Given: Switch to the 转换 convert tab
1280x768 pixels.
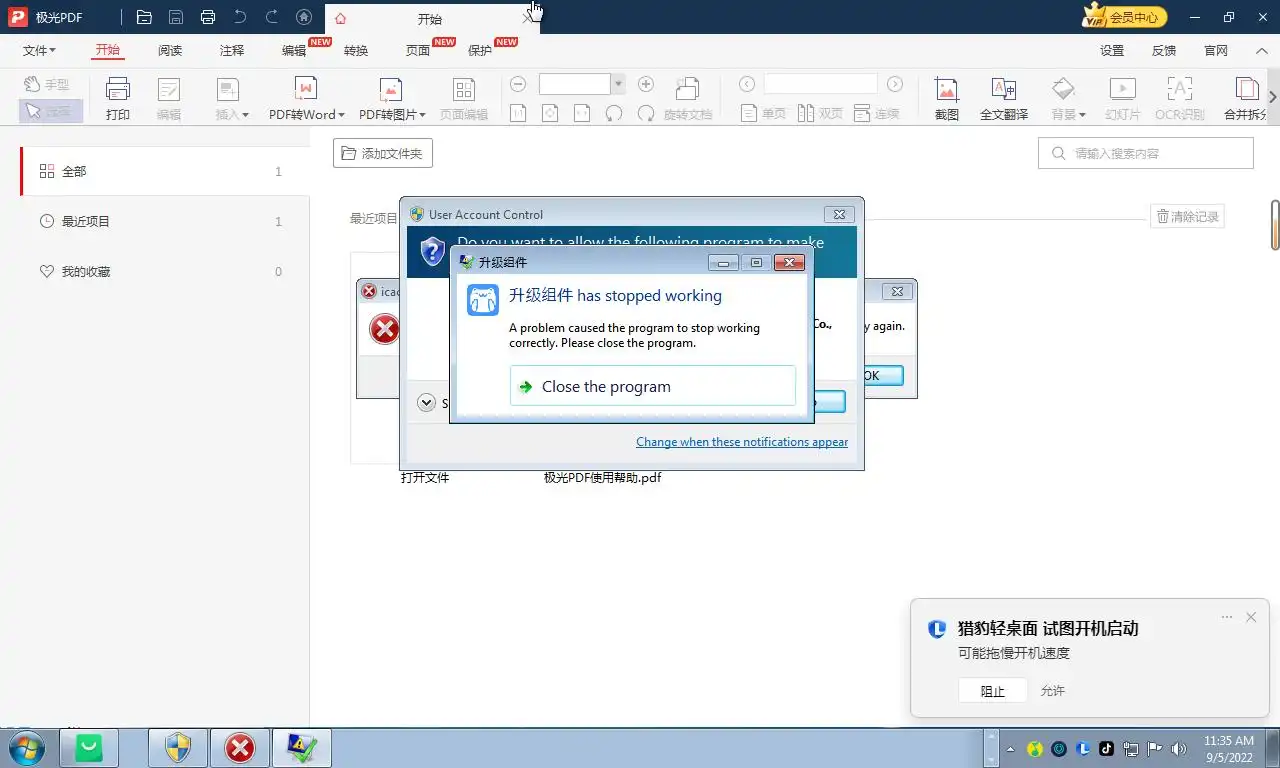Looking at the screenshot, I should coord(356,50).
